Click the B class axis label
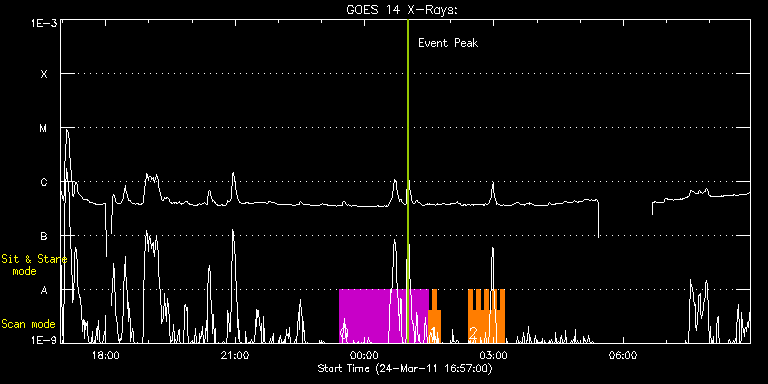 [44, 236]
